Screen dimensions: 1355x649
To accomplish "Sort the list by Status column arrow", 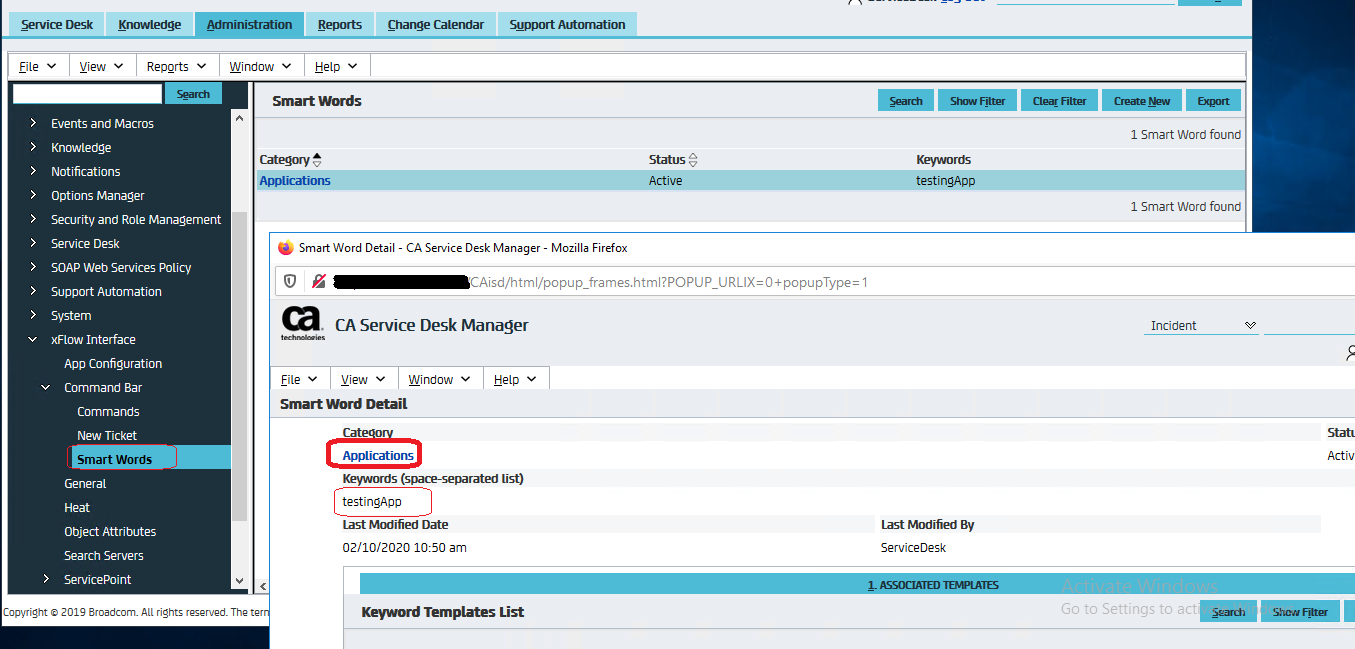I will pos(693,160).
